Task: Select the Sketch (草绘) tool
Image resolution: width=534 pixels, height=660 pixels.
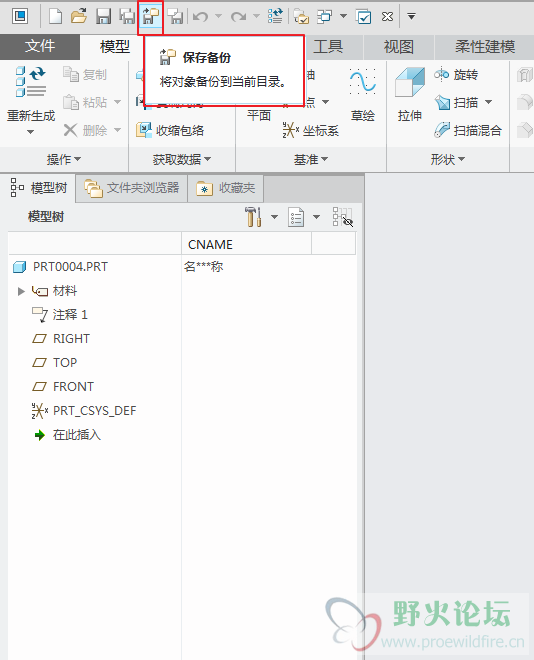Action: tap(363, 95)
